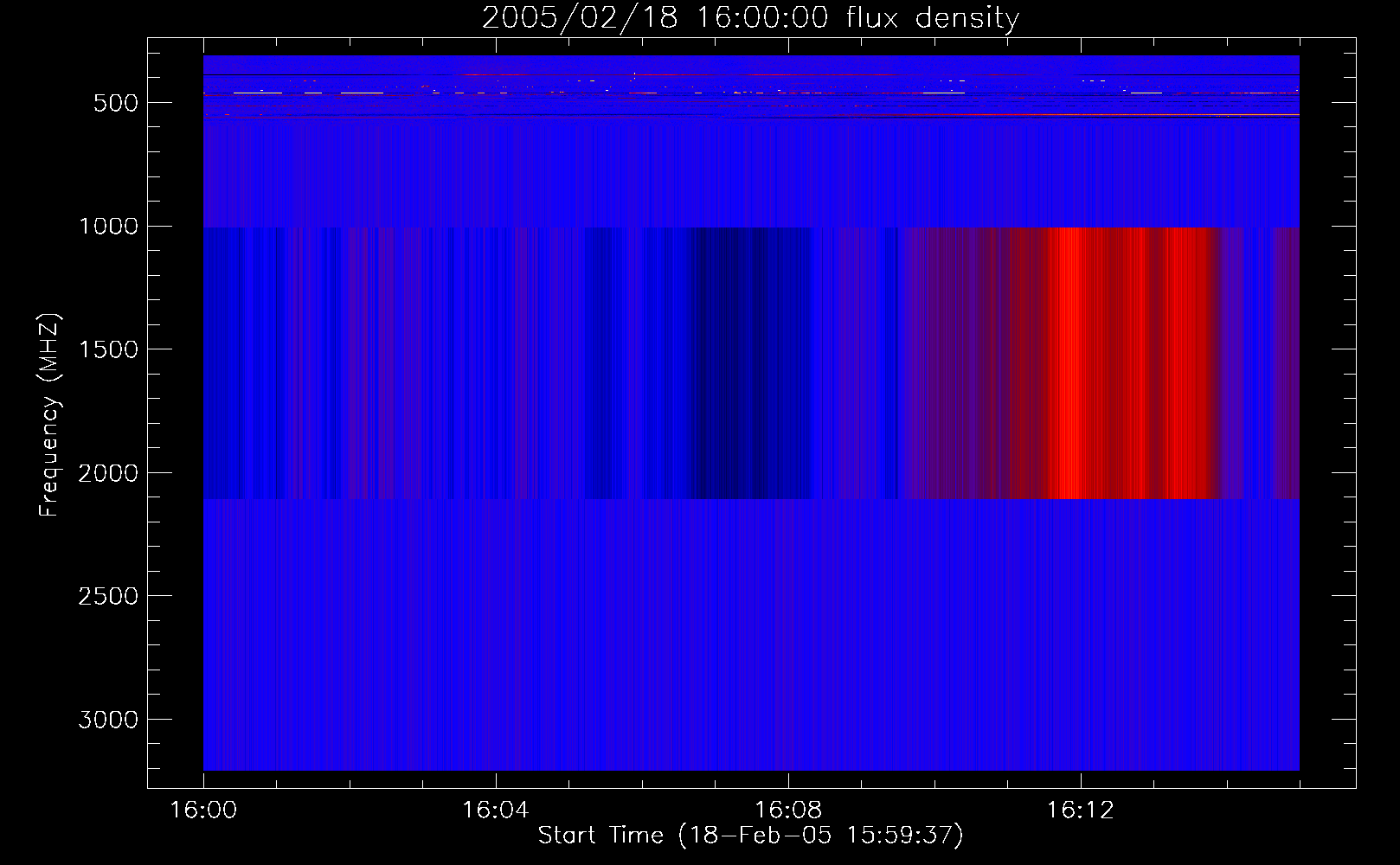
Task: Click the 16:12 time tick label
Action: (x=1080, y=811)
